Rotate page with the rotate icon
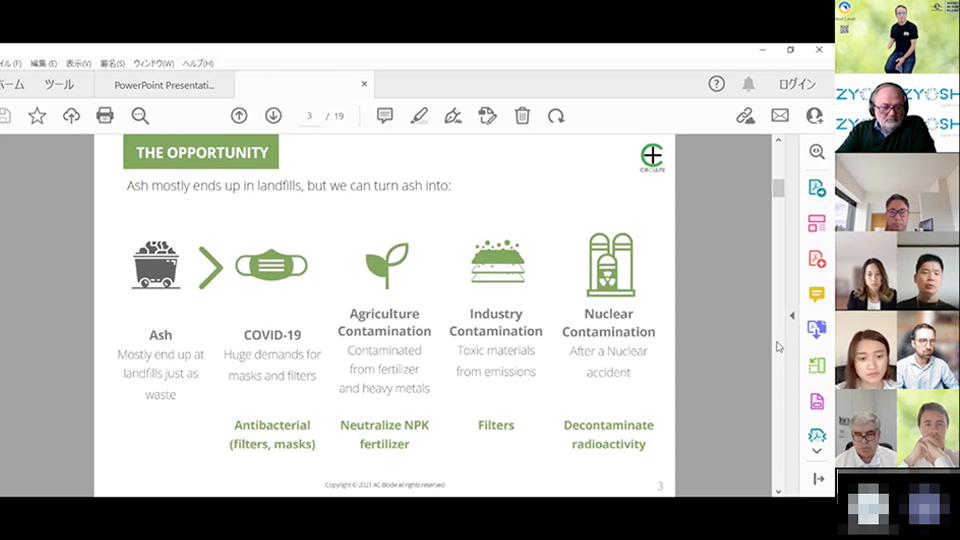 tap(556, 116)
